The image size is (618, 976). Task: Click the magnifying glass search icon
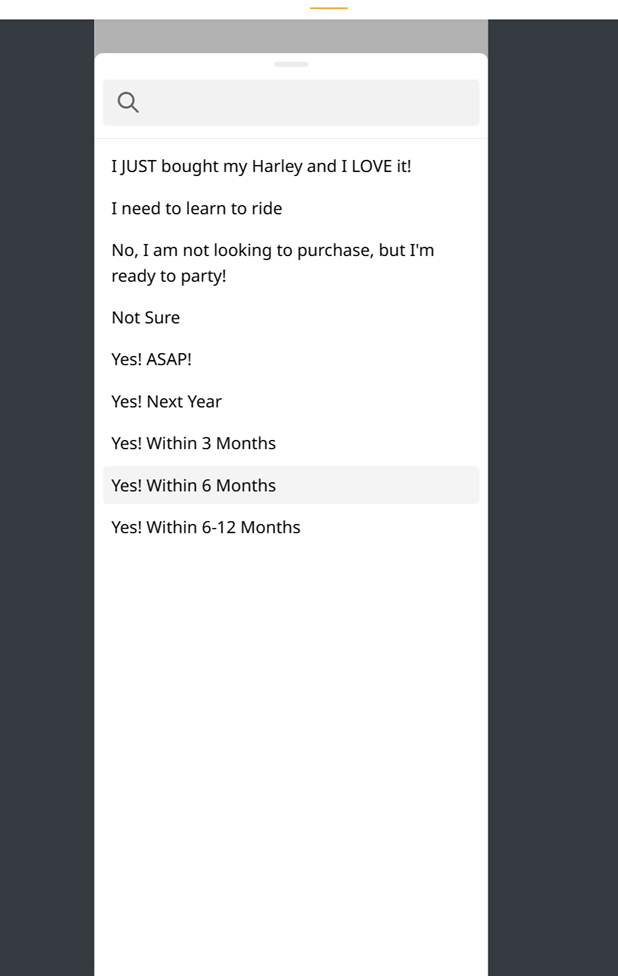[x=128, y=102]
